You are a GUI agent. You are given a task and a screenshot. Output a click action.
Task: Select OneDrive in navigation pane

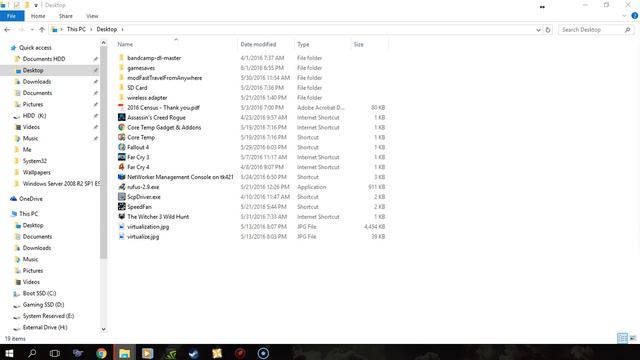click(x=31, y=199)
